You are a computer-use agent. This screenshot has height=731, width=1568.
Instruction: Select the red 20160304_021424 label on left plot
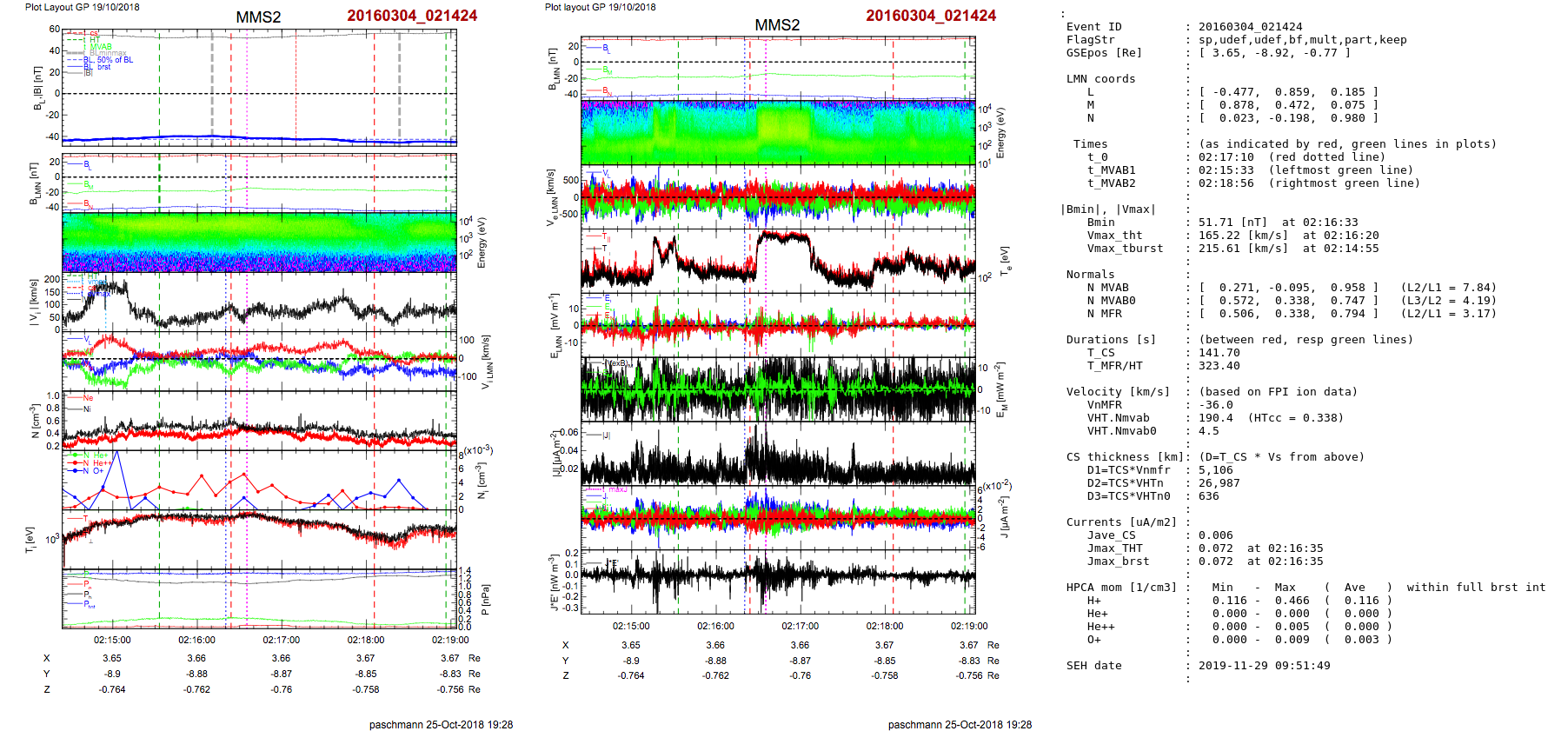pyautogui.click(x=412, y=16)
